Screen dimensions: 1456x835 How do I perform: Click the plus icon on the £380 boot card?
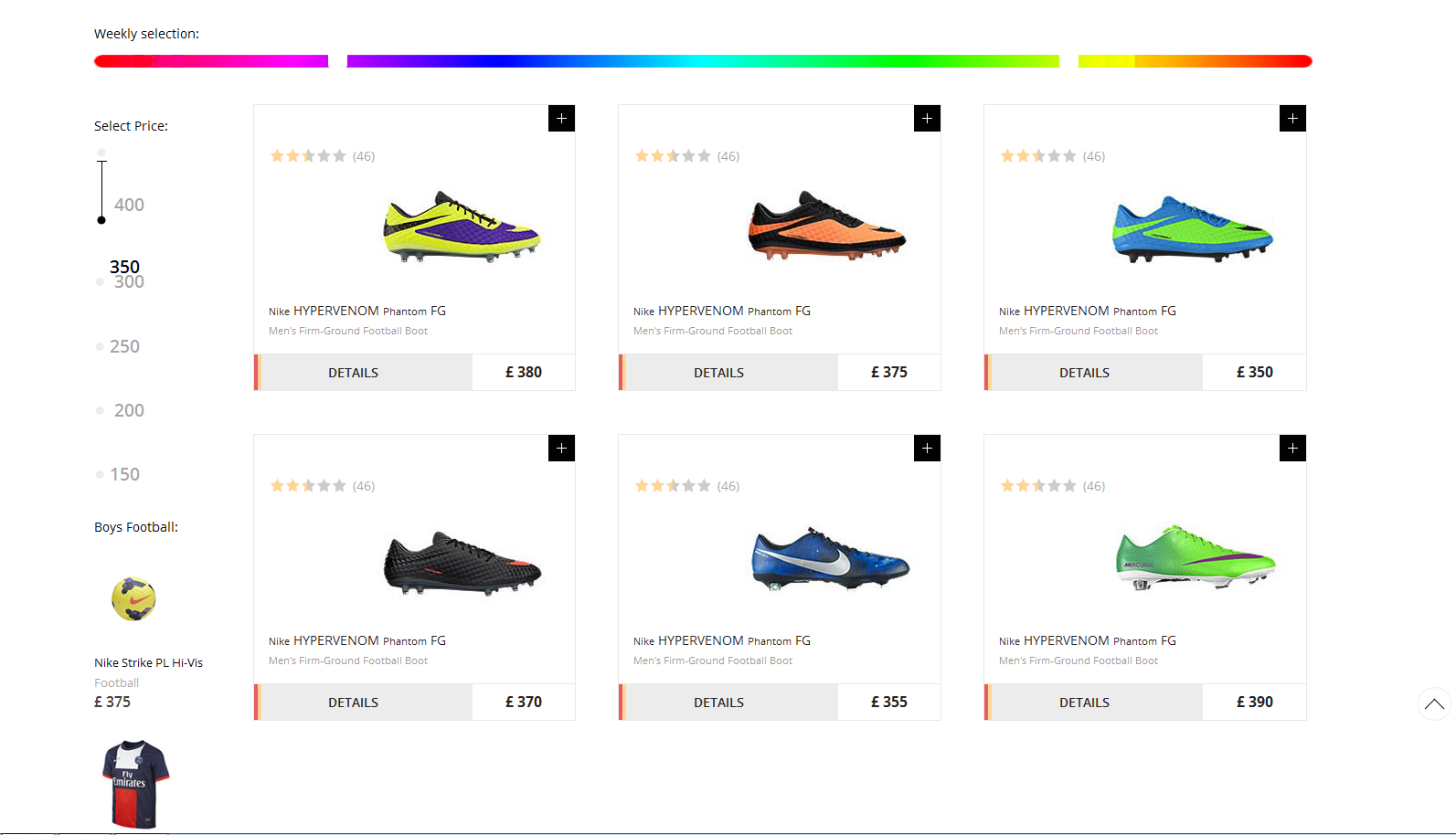[561, 118]
